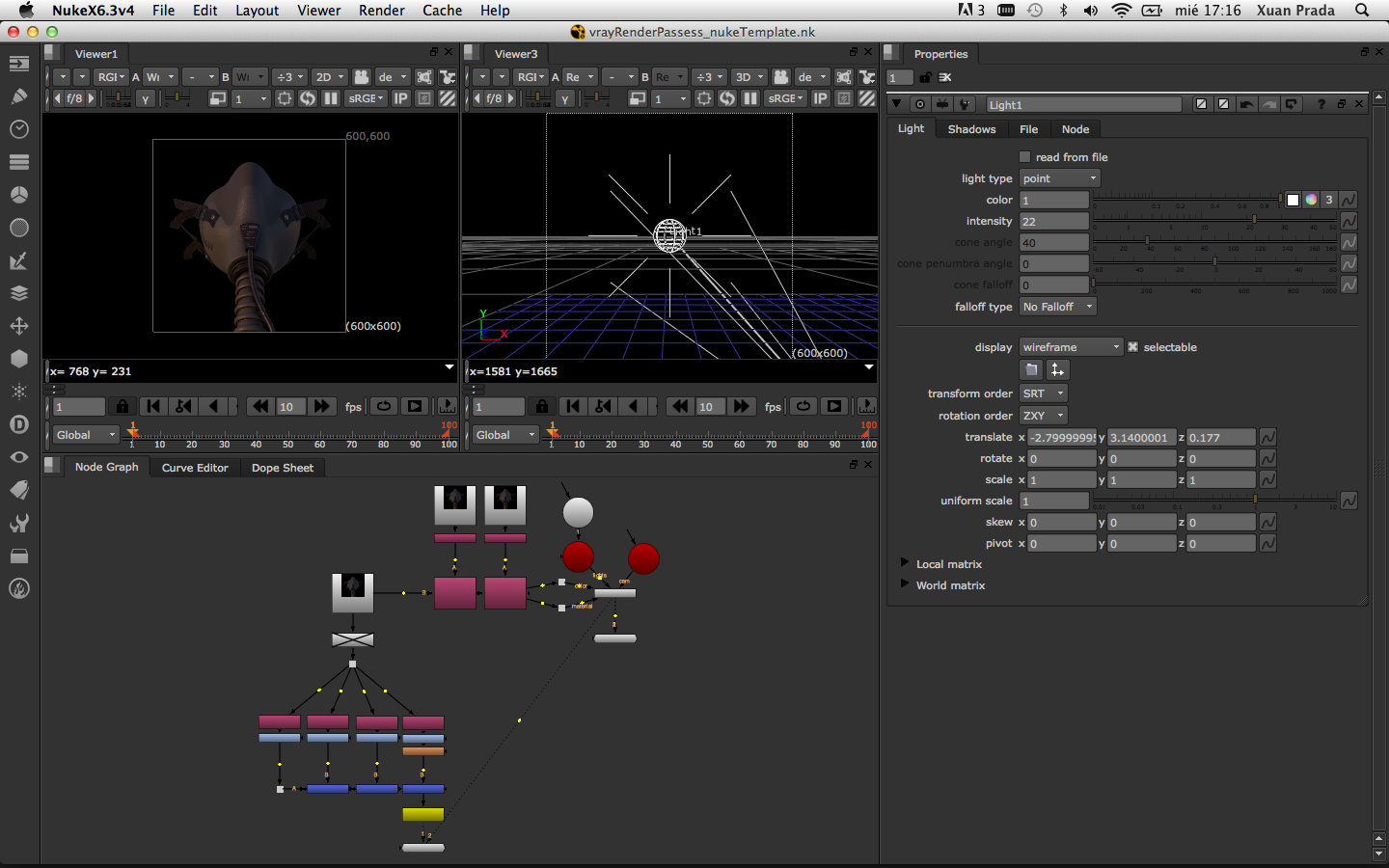Open the light type dropdown showing point
1389x868 pixels.
1059,178
